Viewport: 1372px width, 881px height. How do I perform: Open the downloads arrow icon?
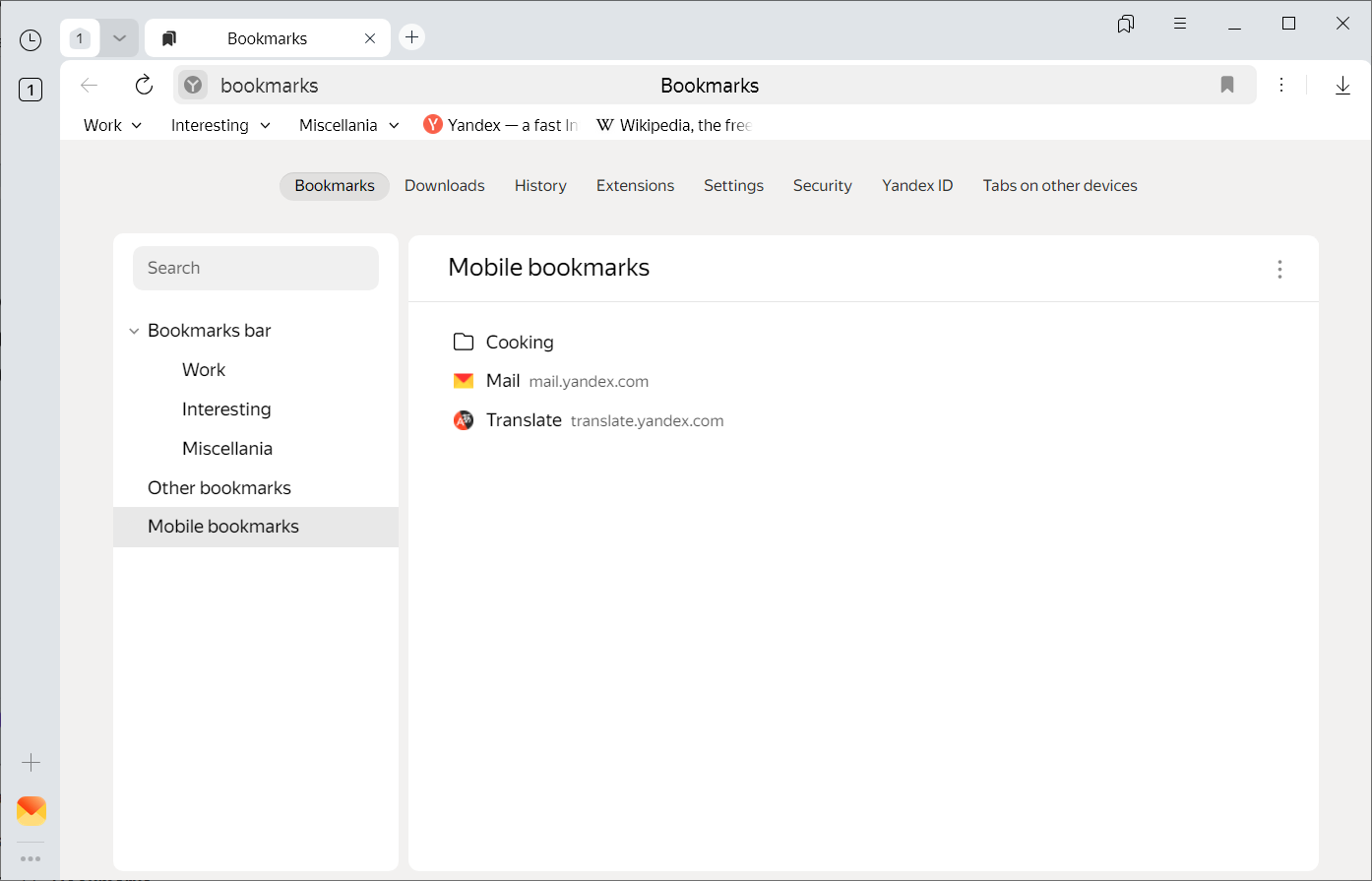[1342, 86]
